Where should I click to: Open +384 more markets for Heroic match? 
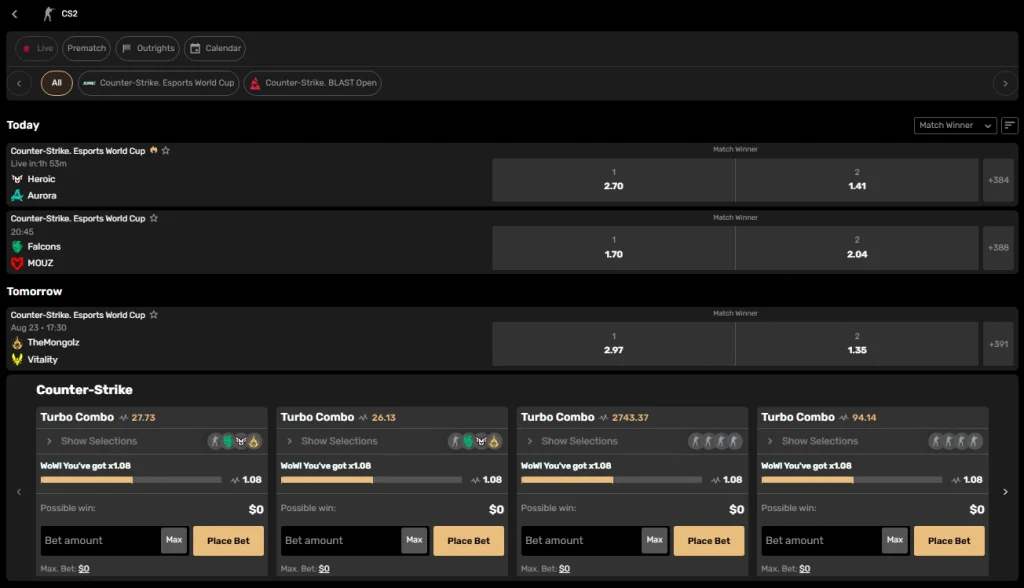(998, 180)
